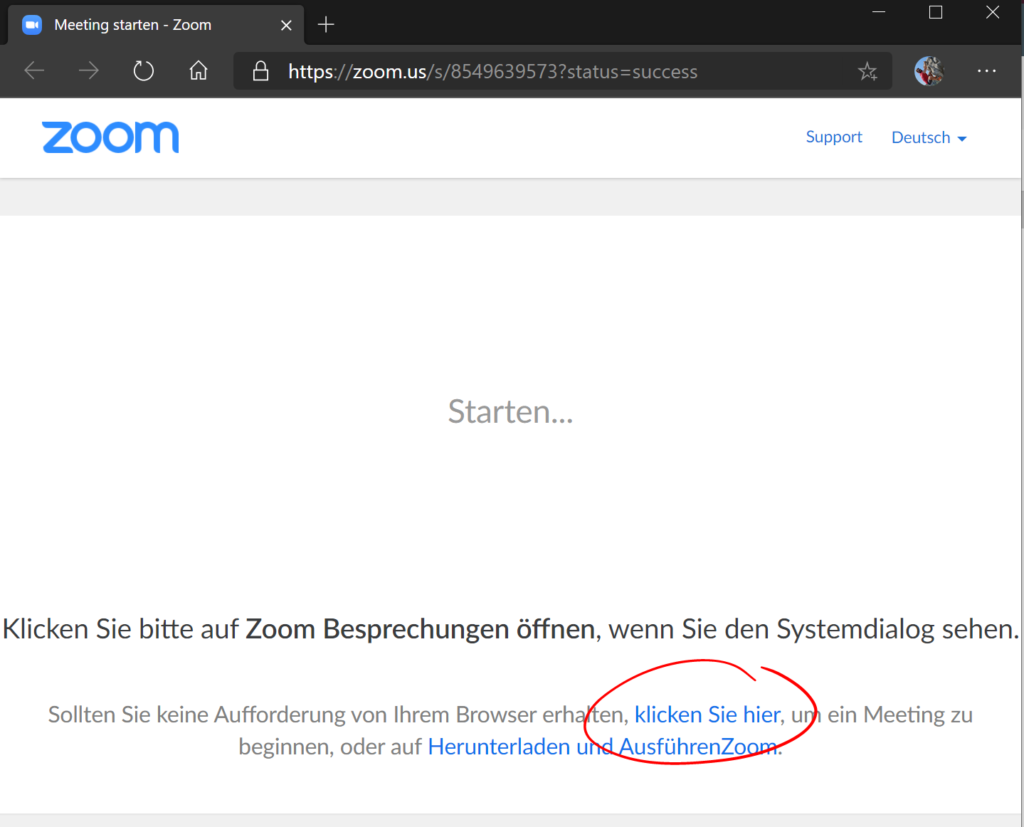Click 'Herunterladen und AusführenZoom' link
This screenshot has width=1024, height=827.
602,747
